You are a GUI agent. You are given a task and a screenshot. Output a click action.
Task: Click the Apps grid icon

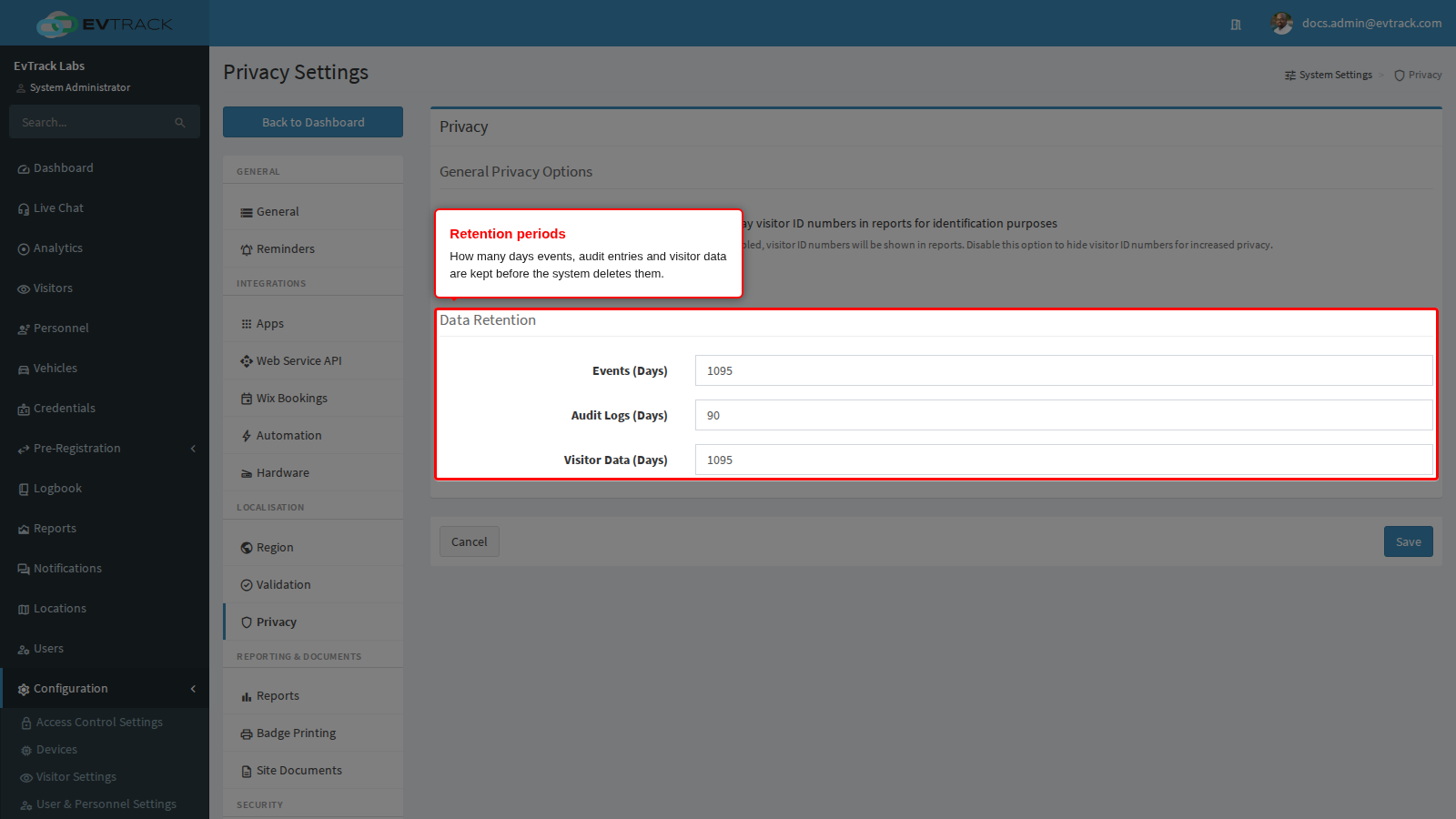(247, 325)
